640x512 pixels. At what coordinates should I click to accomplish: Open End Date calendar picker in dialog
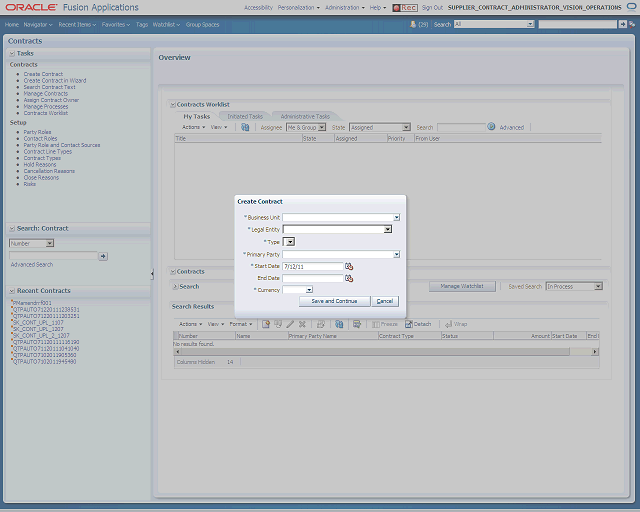point(349,278)
